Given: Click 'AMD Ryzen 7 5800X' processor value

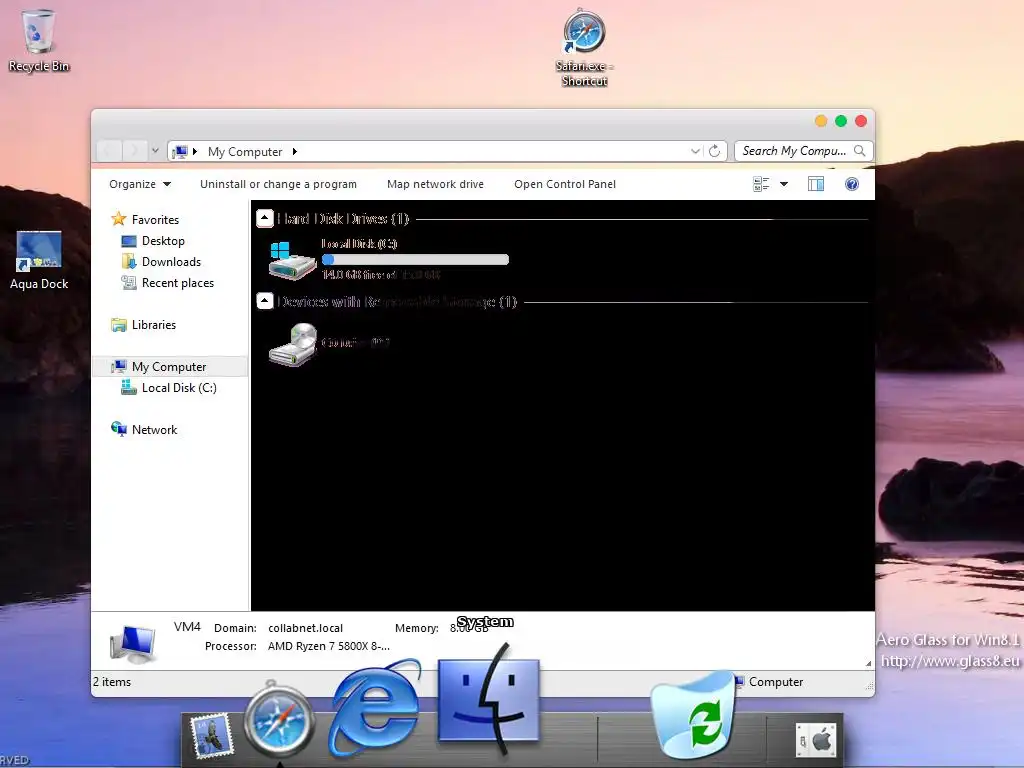Looking at the screenshot, I should pyautogui.click(x=328, y=647).
